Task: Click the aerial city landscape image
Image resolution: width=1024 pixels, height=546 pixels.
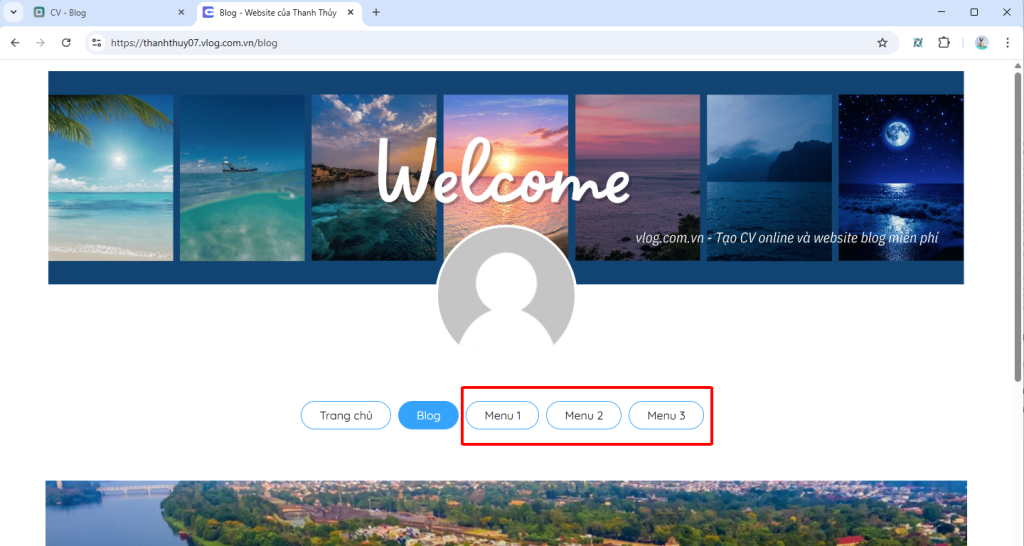Action: click(x=506, y=513)
